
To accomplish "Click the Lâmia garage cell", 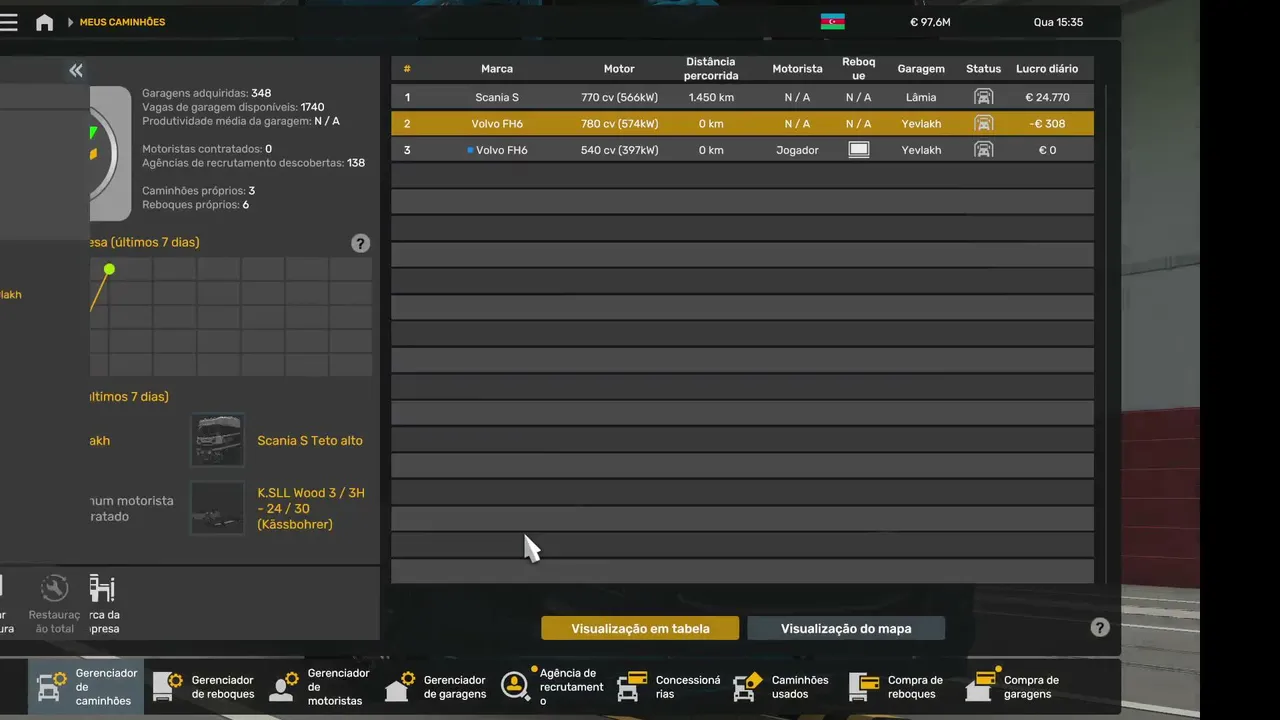I will pyautogui.click(x=921, y=97).
